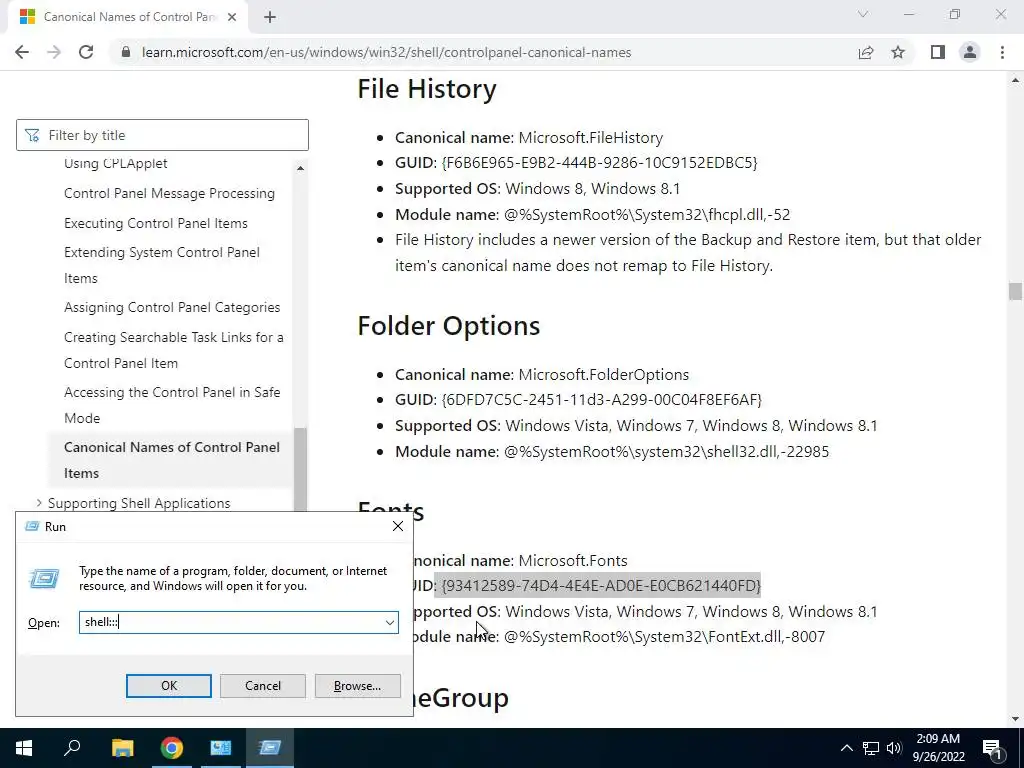Click the highlighted Fonts GUID text
The image size is (1024, 768).
[601, 585]
